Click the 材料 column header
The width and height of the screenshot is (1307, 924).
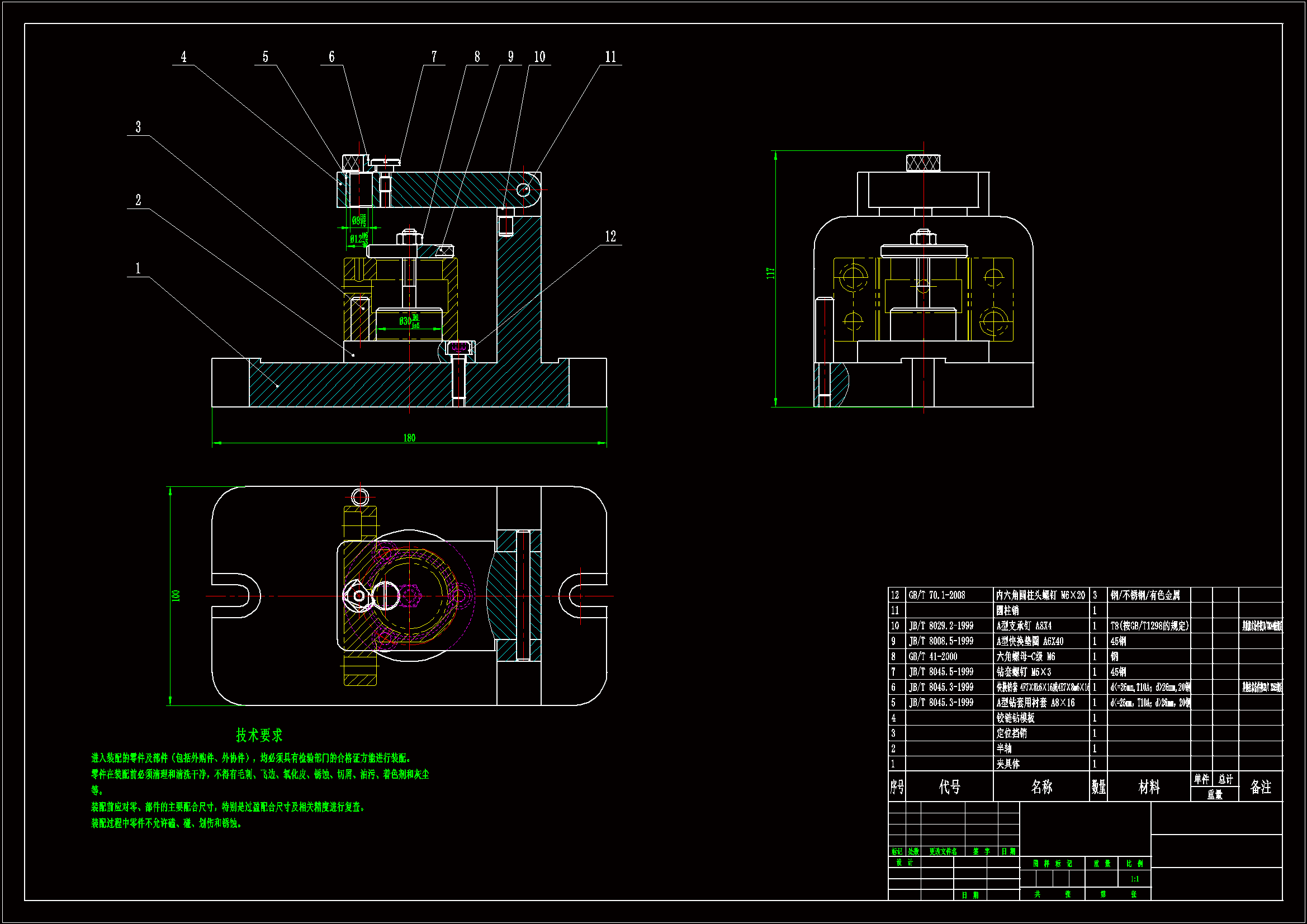click(x=1148, y=787)
